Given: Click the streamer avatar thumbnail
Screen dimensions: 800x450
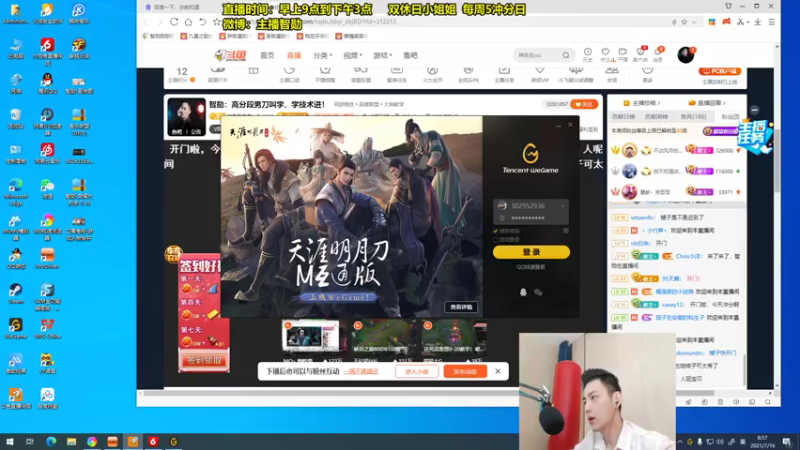Looking at the screenshot, I should (x=186, y=117).
